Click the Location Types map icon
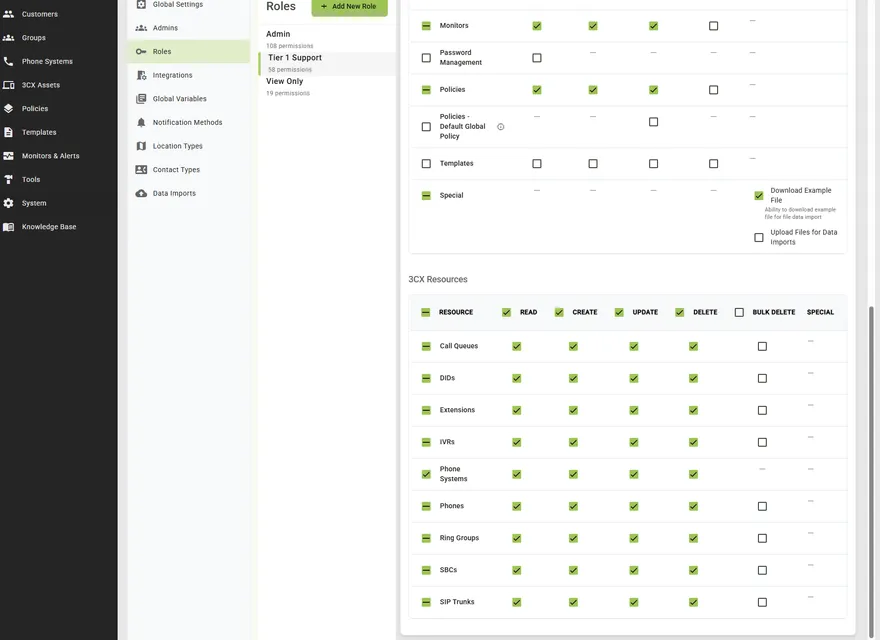The image size is (880, 640). 141,145
